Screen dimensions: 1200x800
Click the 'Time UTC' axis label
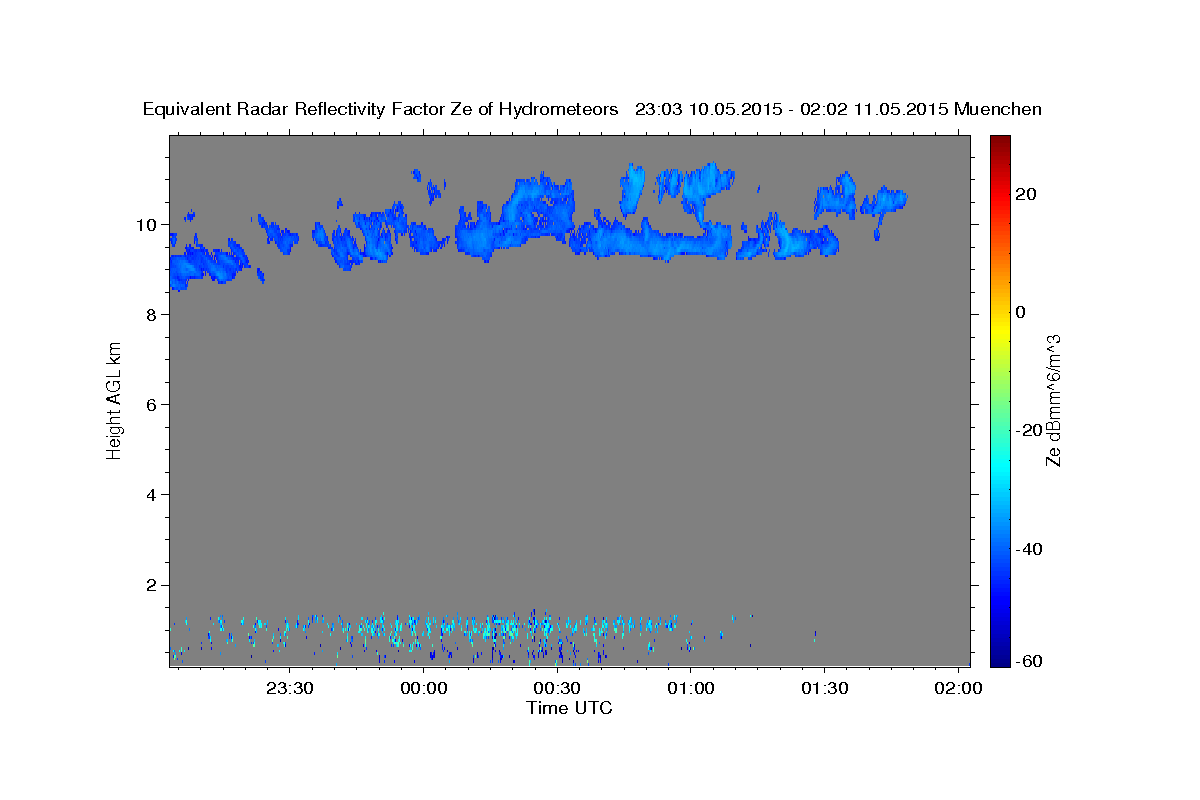point(569,708)
